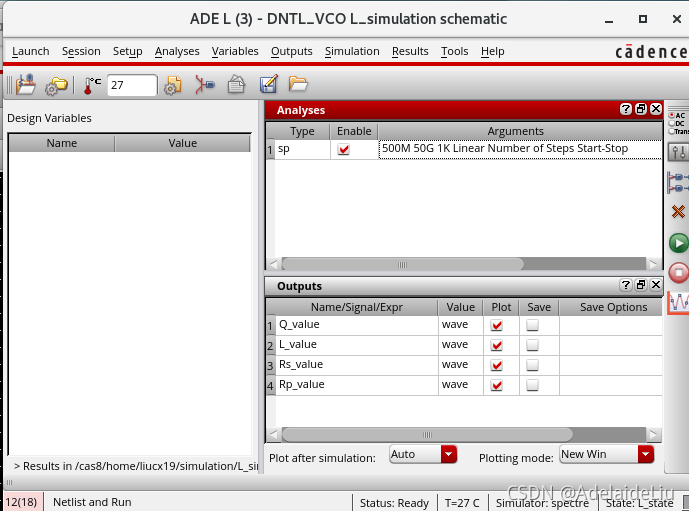Select the Q_value output row
The height and width of the screenshot is (511, 689).
point(464,325)
